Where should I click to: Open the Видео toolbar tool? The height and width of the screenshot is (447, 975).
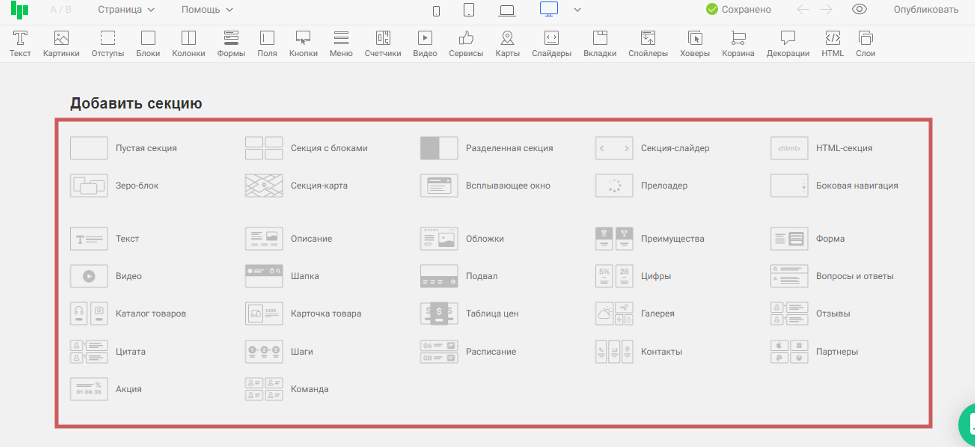(425, 44)
